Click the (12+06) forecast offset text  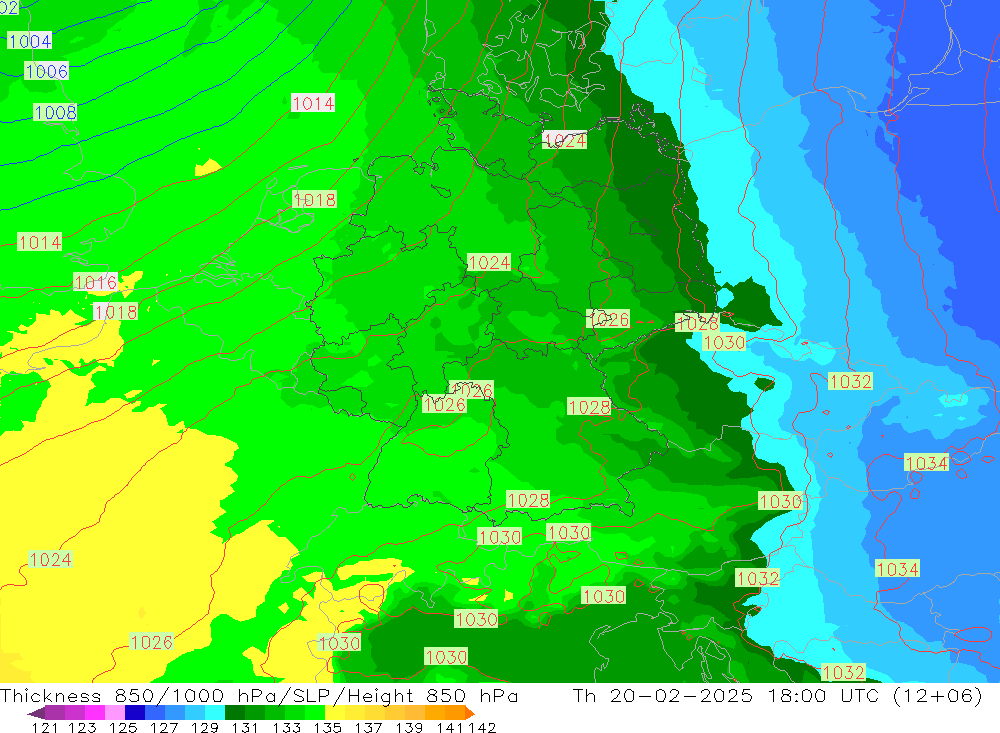pos(938,695)
